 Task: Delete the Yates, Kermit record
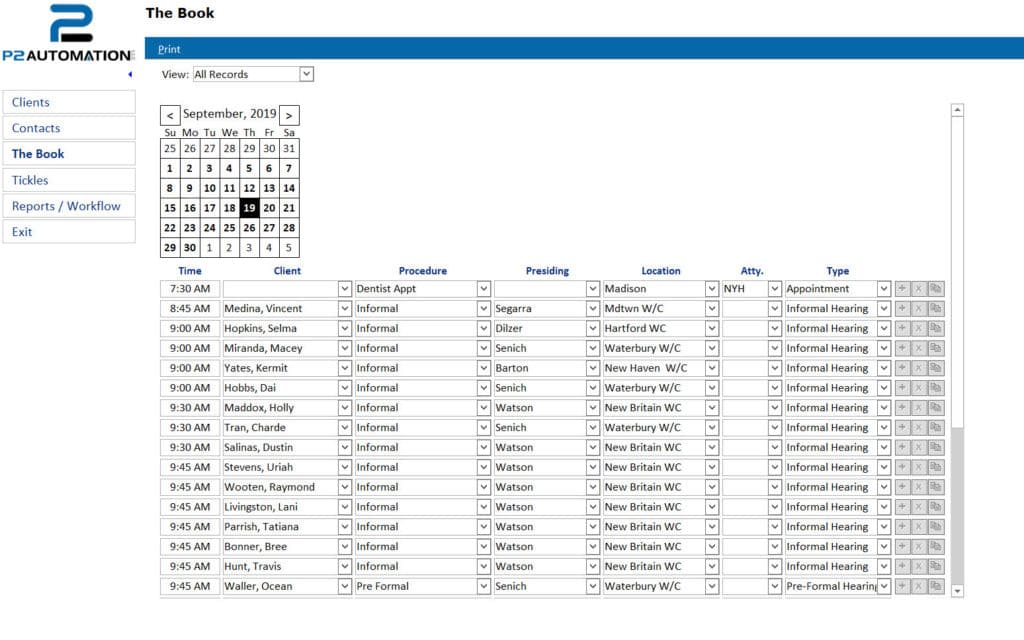tap(918, 368)
